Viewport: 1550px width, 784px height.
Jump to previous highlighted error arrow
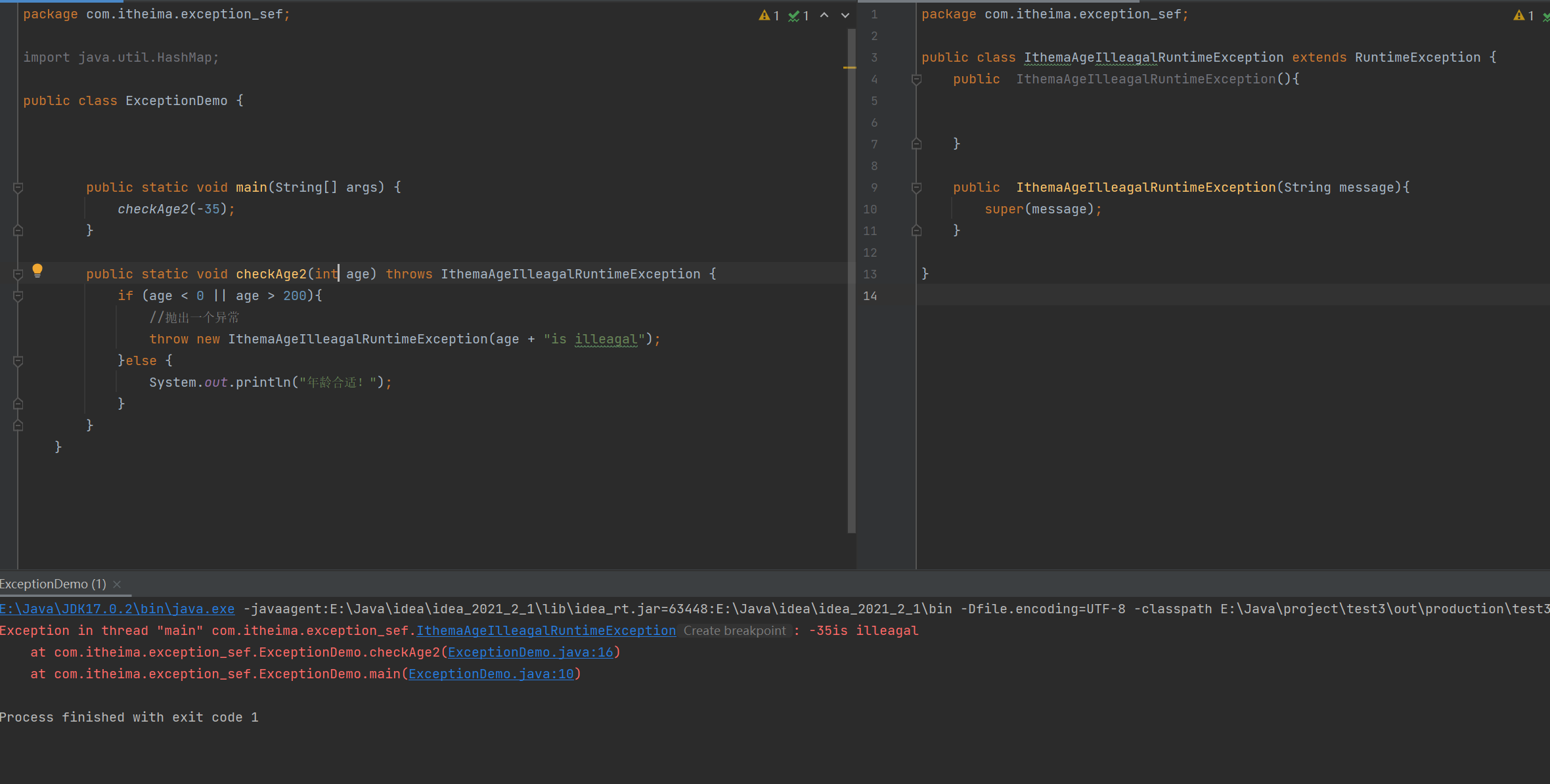(x=824, y=15)
